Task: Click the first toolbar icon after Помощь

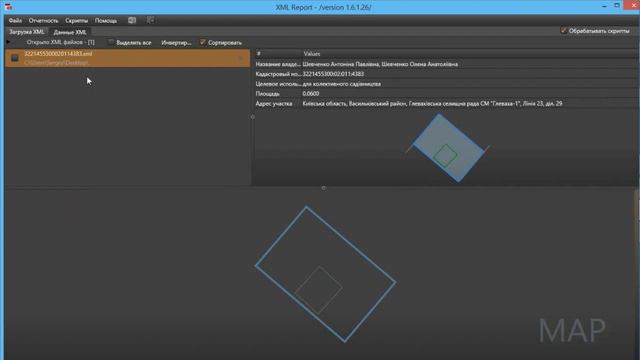Action: tap(132, 20)
